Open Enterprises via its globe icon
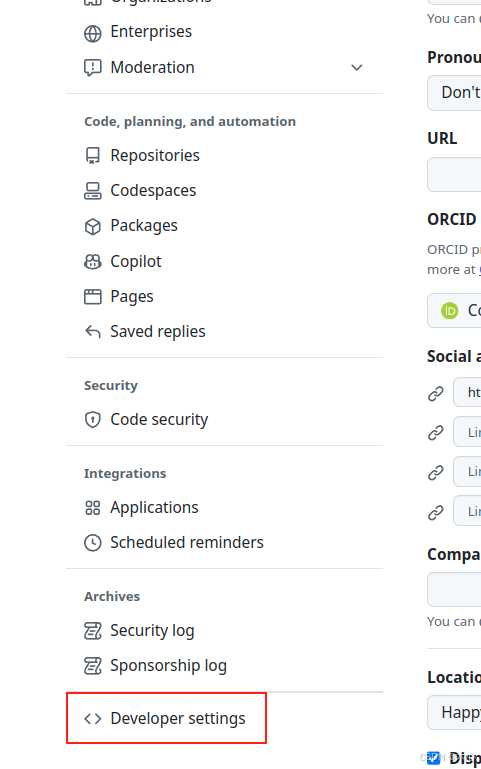This screenshot has height=769, width=481. click(93, 33)
